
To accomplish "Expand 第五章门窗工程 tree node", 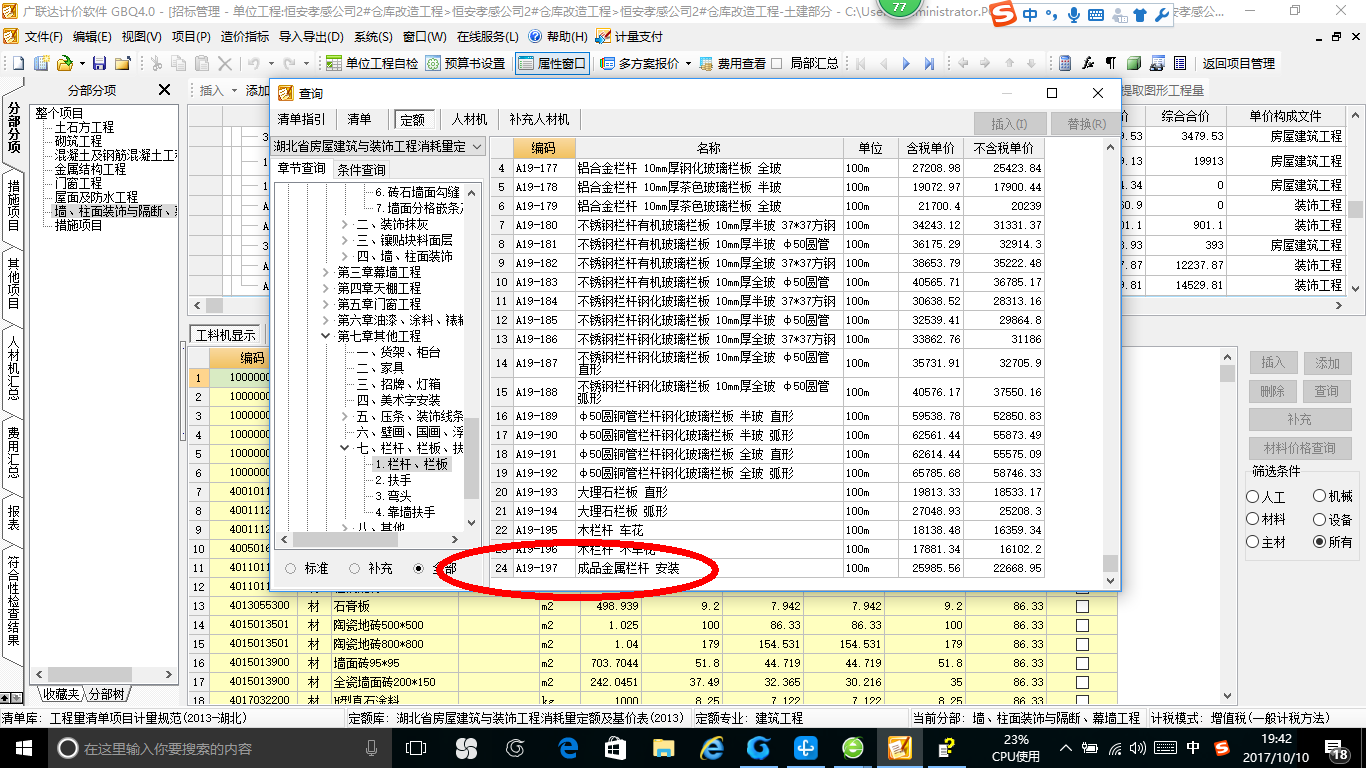I will click(x=327, y=304).
